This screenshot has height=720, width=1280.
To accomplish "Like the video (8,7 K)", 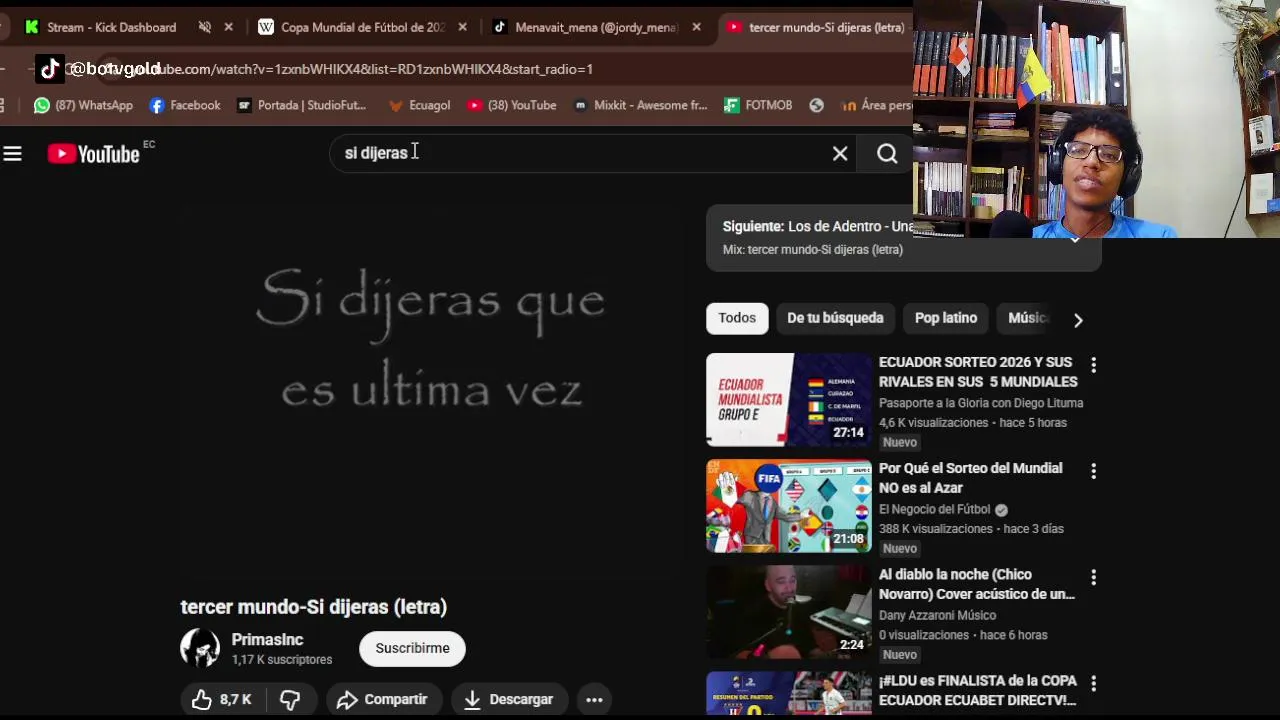I will 222,700.
